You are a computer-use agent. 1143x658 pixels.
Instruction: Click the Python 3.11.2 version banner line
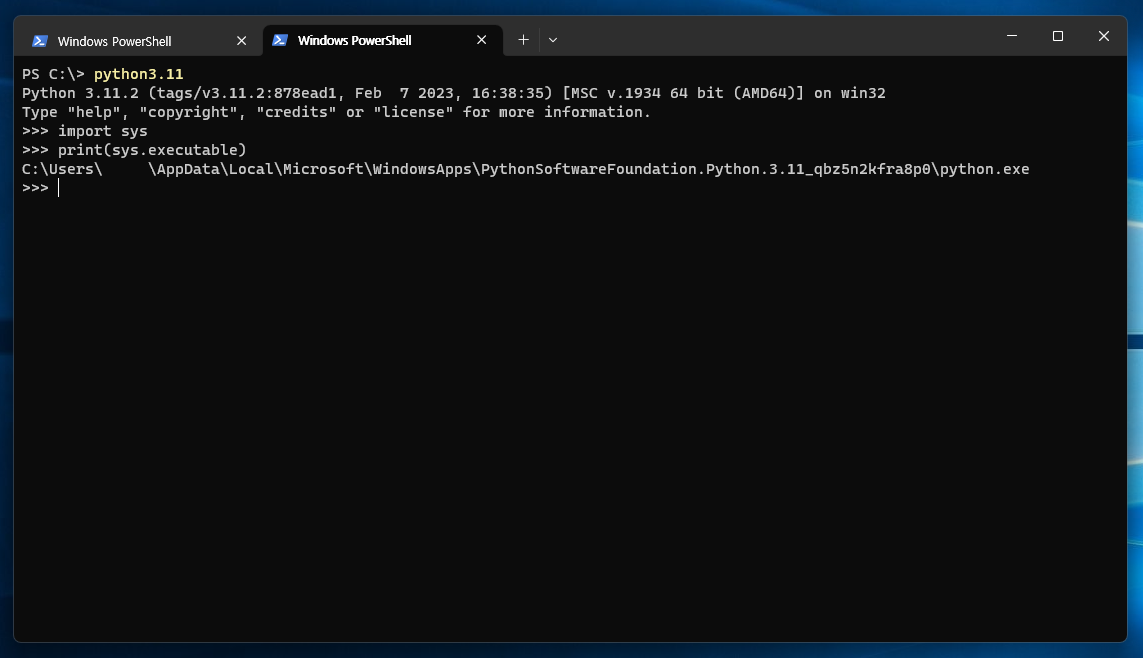coord(453,93)
